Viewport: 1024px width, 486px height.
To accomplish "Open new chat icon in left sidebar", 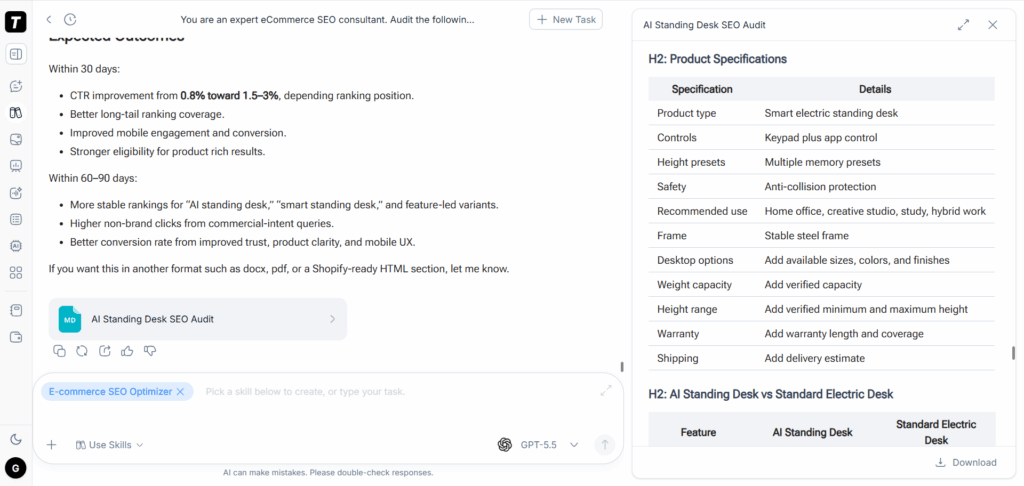I will (16, 86).
